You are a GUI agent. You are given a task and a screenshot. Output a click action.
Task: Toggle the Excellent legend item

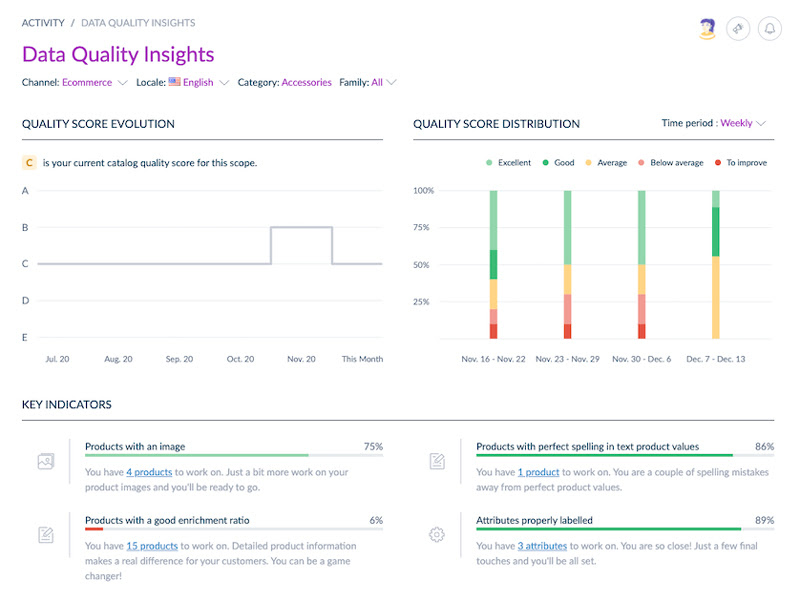point(509,162)
